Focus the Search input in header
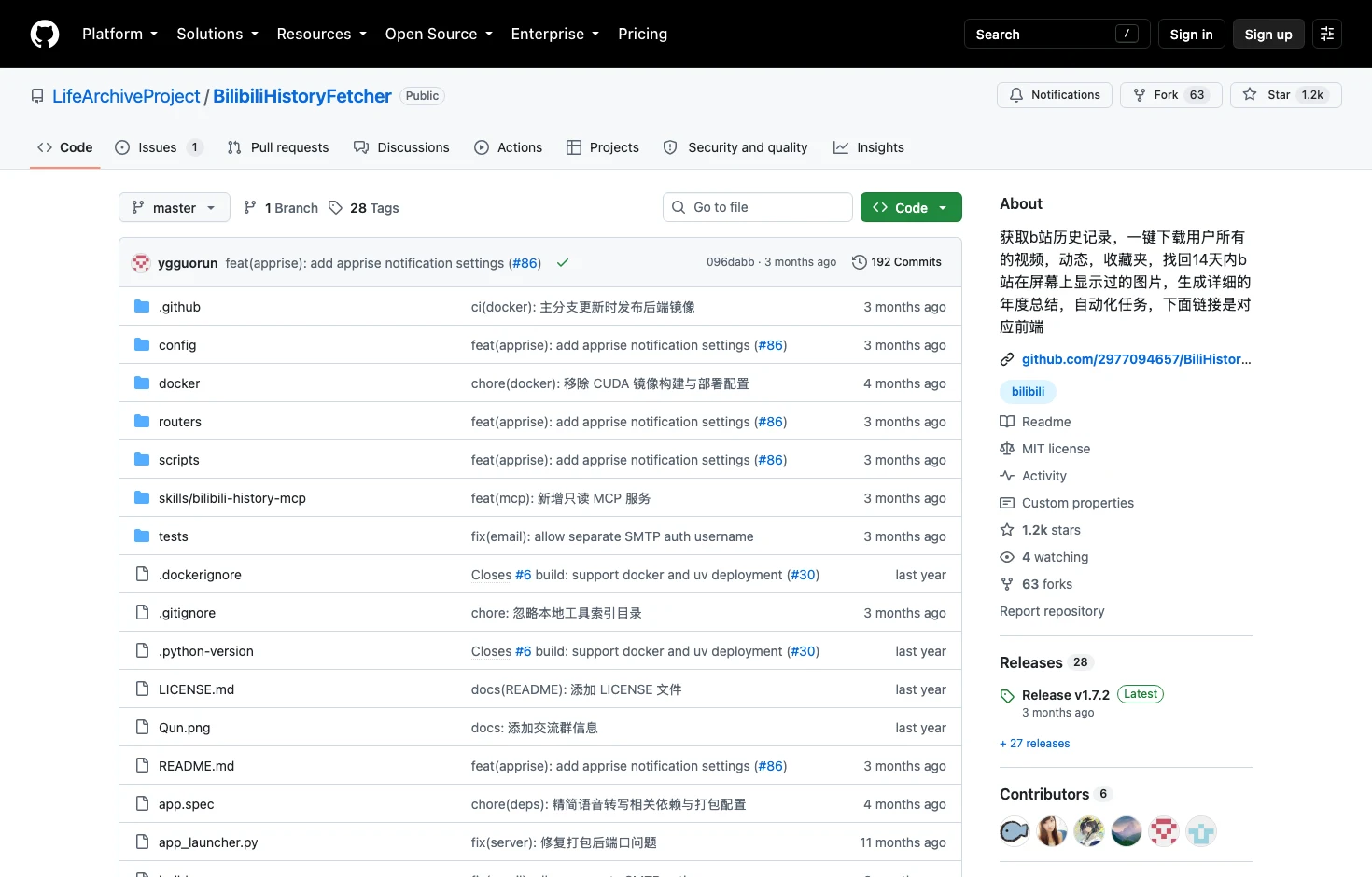The height and width of the screenshot is (877, 1372). coord(1057,34)
